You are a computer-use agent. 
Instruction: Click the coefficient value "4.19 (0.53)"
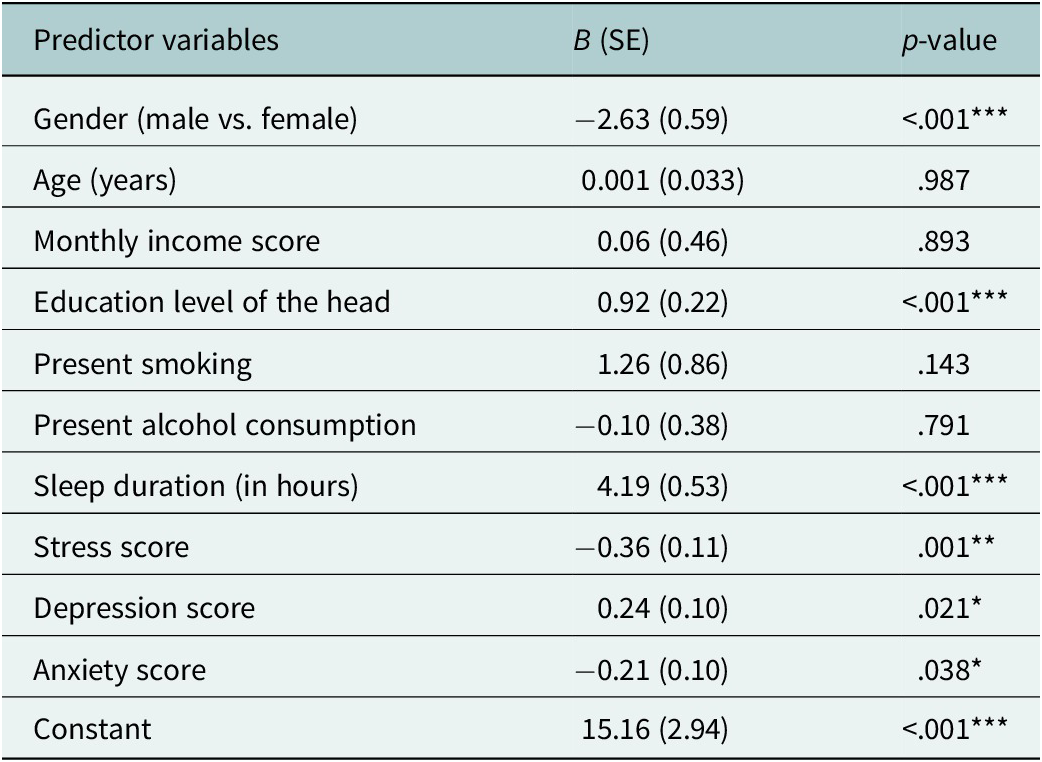pos(662,486)
